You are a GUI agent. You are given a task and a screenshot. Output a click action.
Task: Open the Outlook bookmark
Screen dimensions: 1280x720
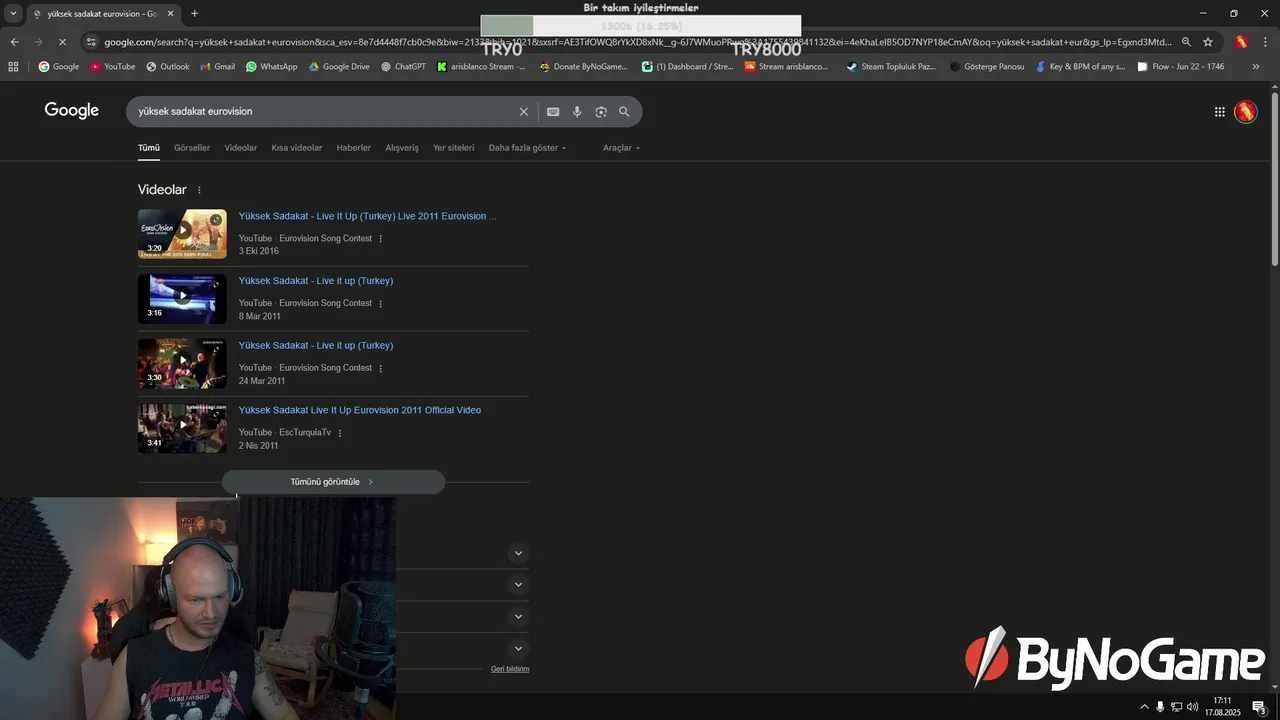167,67
